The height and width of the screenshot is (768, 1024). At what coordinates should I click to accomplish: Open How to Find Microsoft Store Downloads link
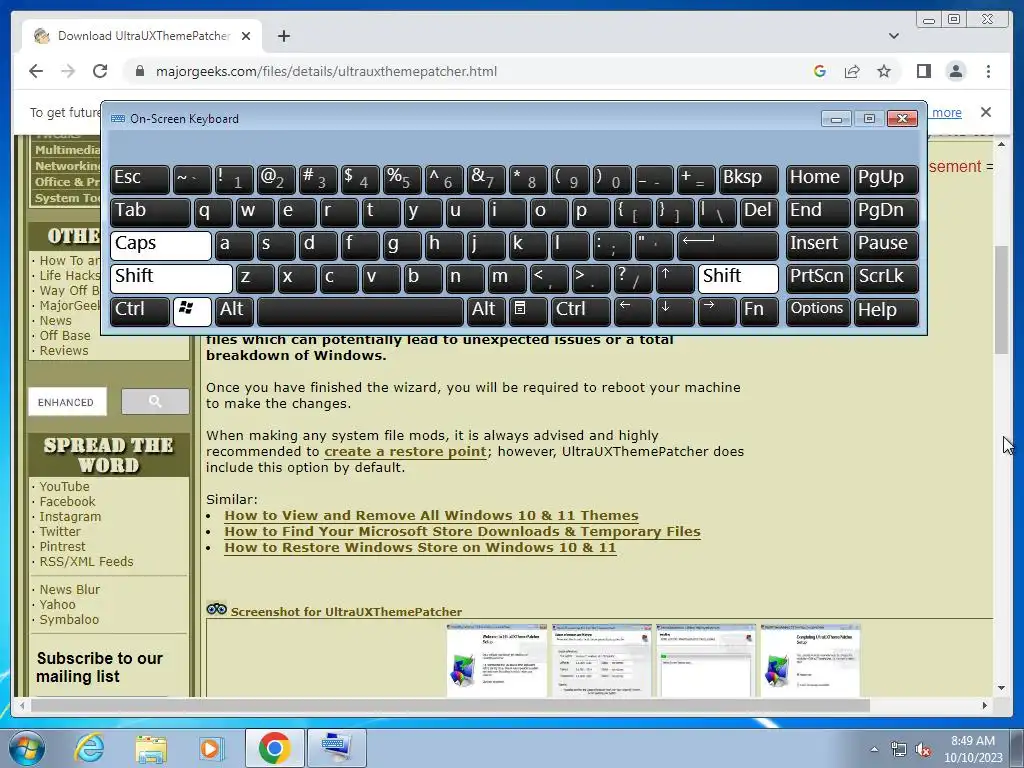click(x=462, y=532)
